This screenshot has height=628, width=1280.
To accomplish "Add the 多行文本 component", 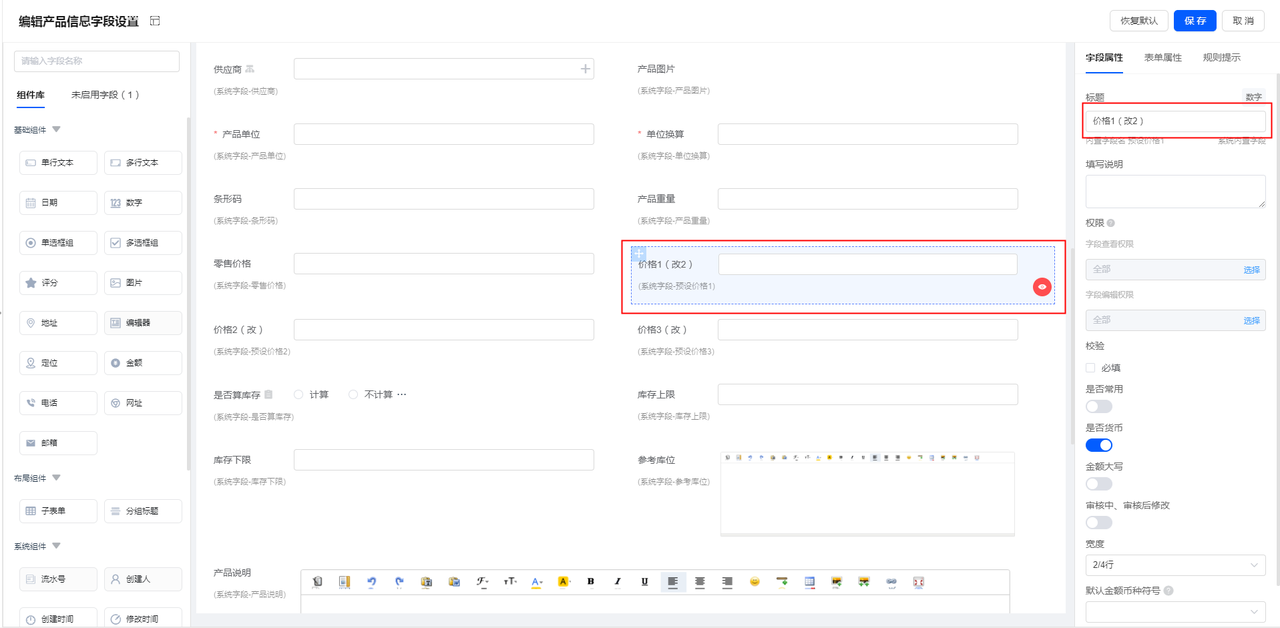I will (143, 162).
